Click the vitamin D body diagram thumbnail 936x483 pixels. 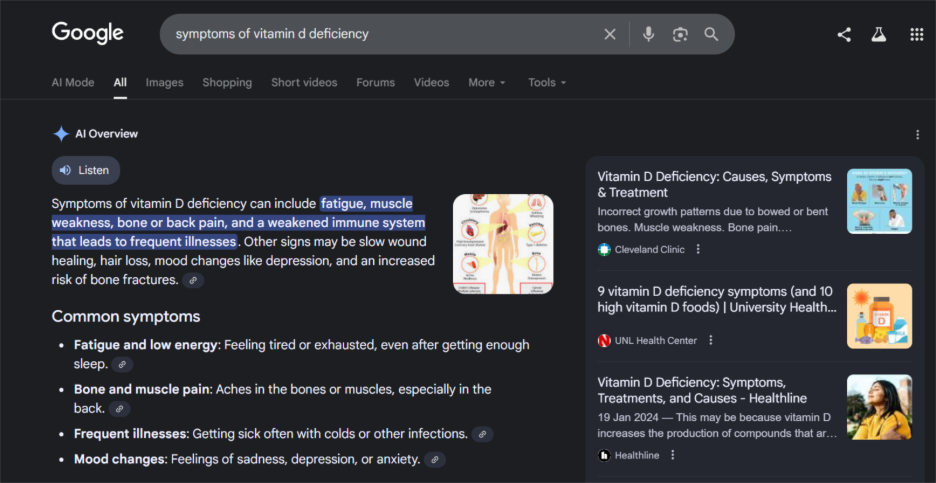(x=503, y=243)
